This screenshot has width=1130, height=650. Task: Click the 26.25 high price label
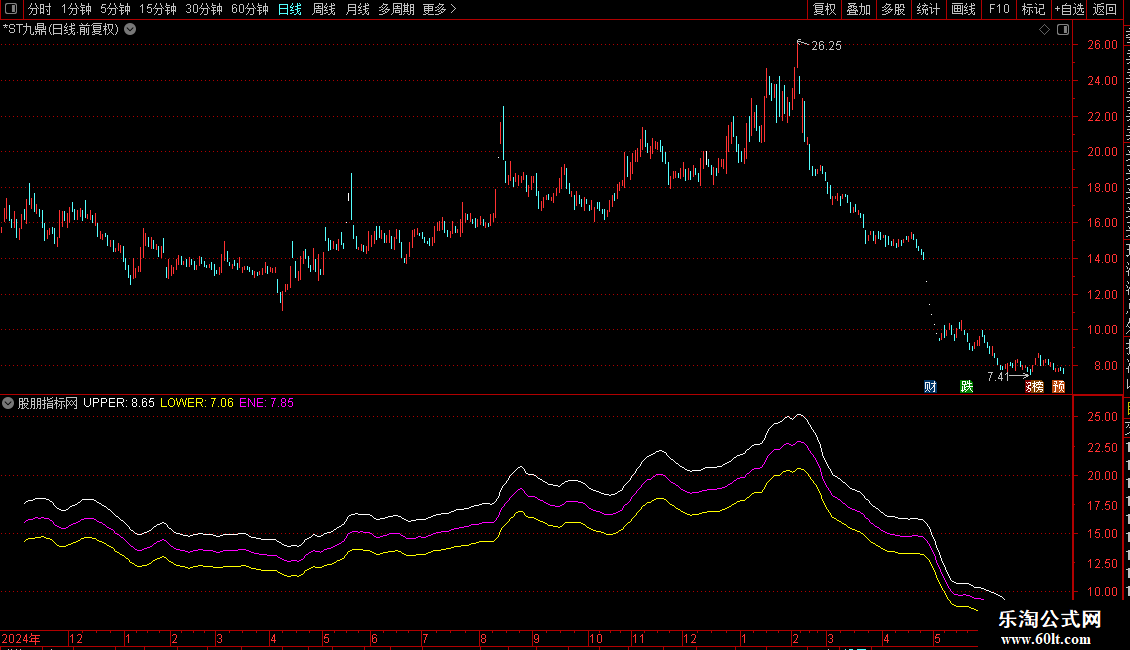(x=827, y=46)
